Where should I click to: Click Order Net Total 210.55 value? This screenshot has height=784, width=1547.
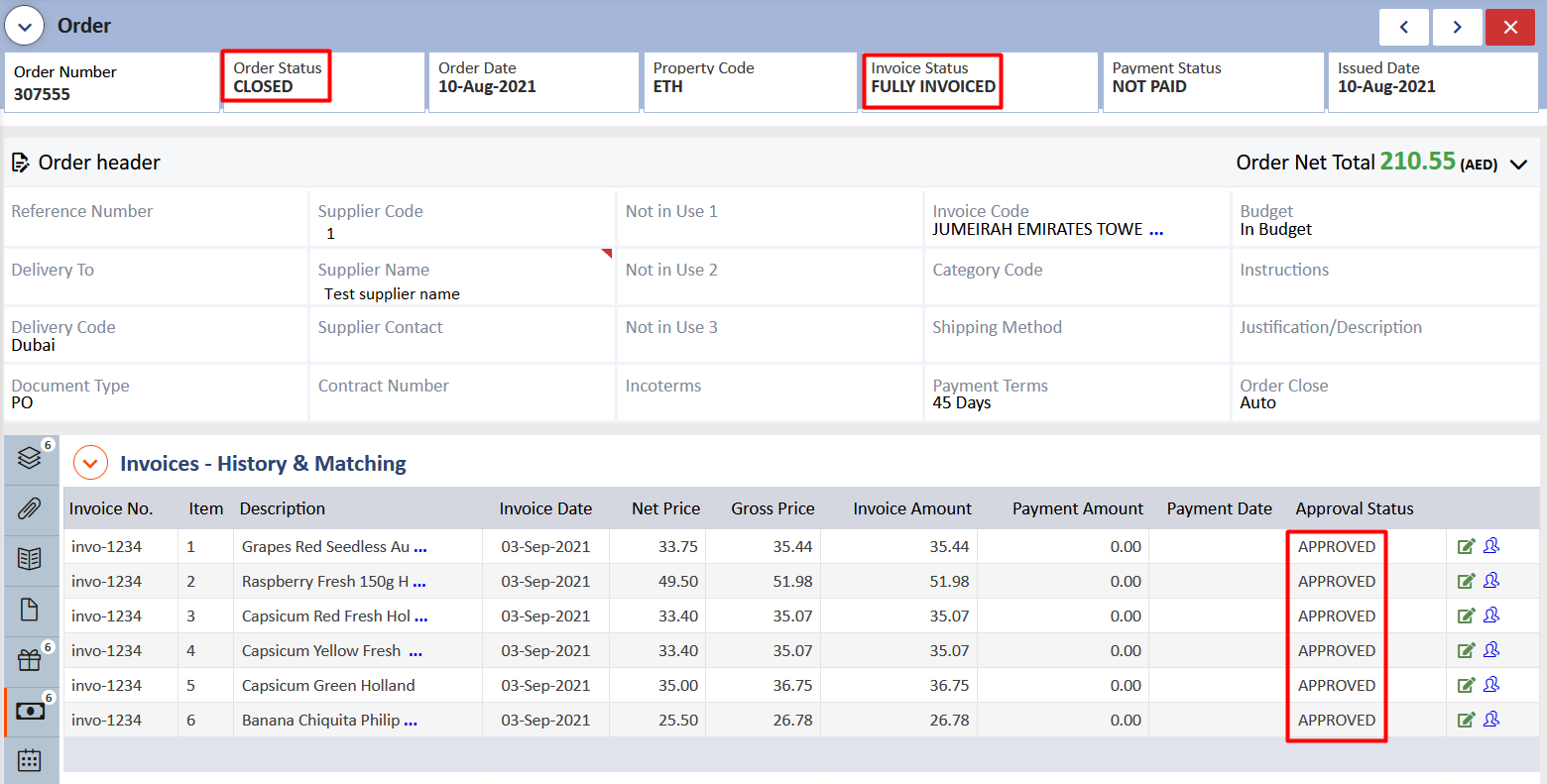[x=1418, y=162]
